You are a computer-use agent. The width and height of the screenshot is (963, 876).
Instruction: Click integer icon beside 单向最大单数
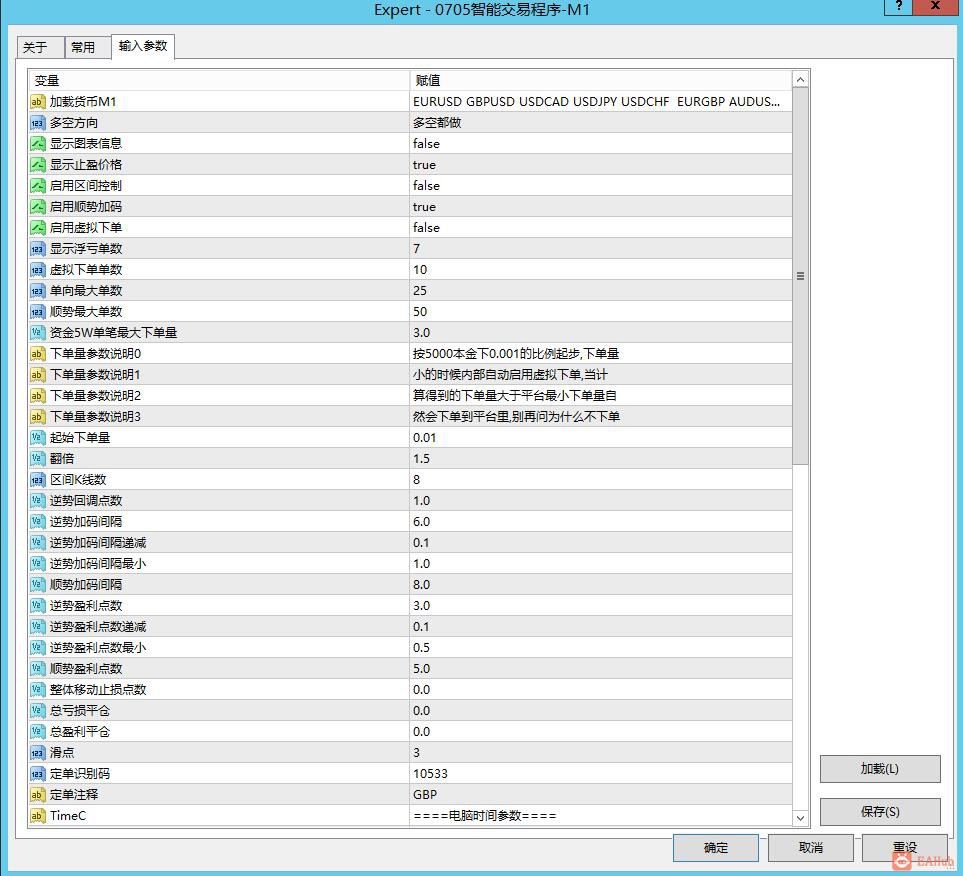(x=37, y=291)
